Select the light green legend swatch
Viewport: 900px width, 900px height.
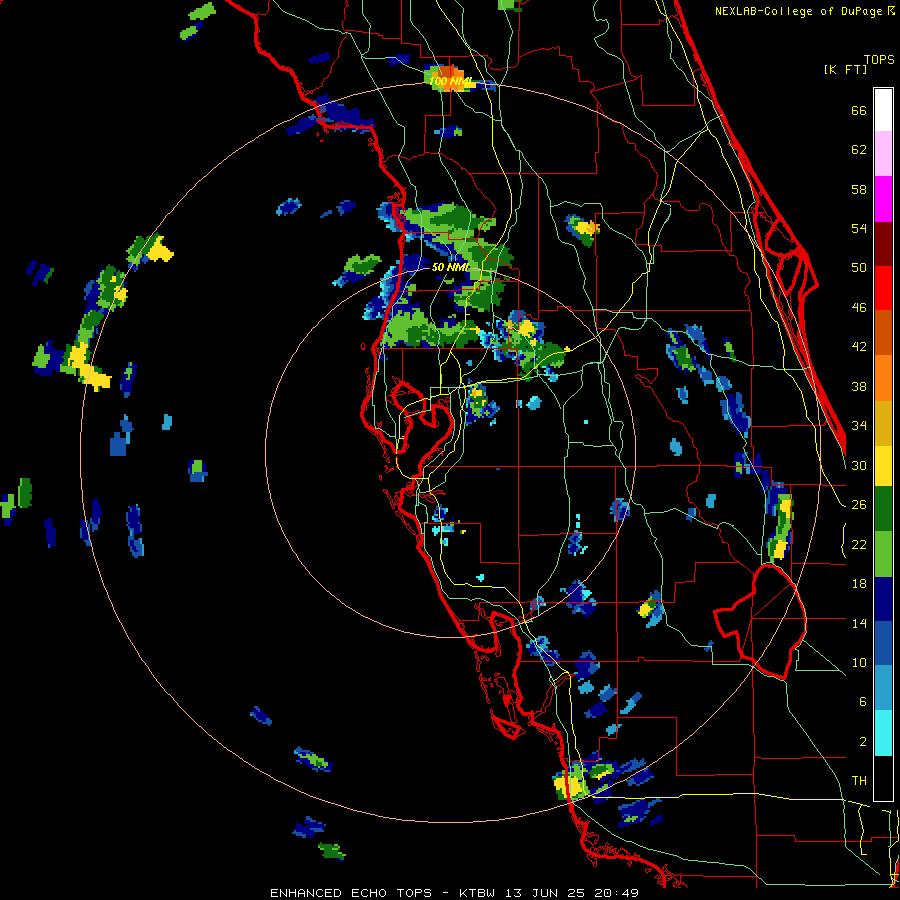point(883,554)
